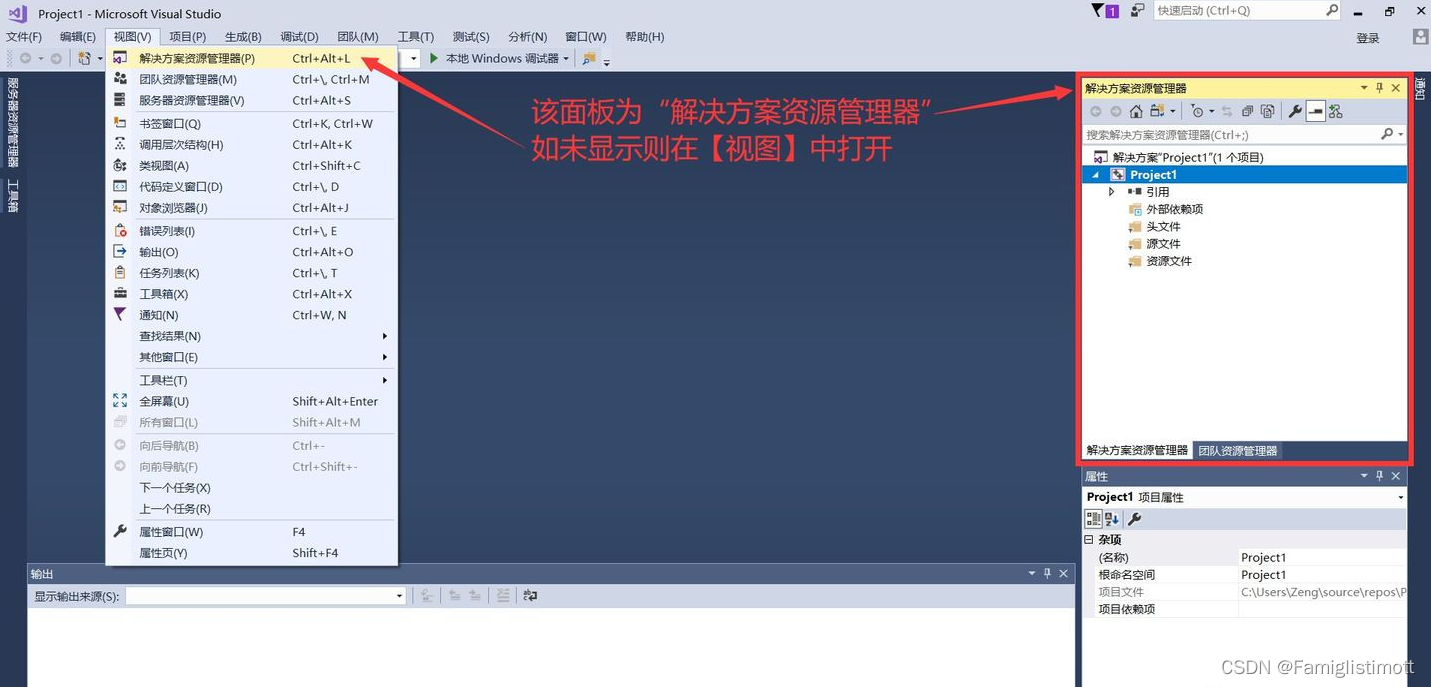
Task: Open the 调试(D) menu
Action: coord(299,37)
